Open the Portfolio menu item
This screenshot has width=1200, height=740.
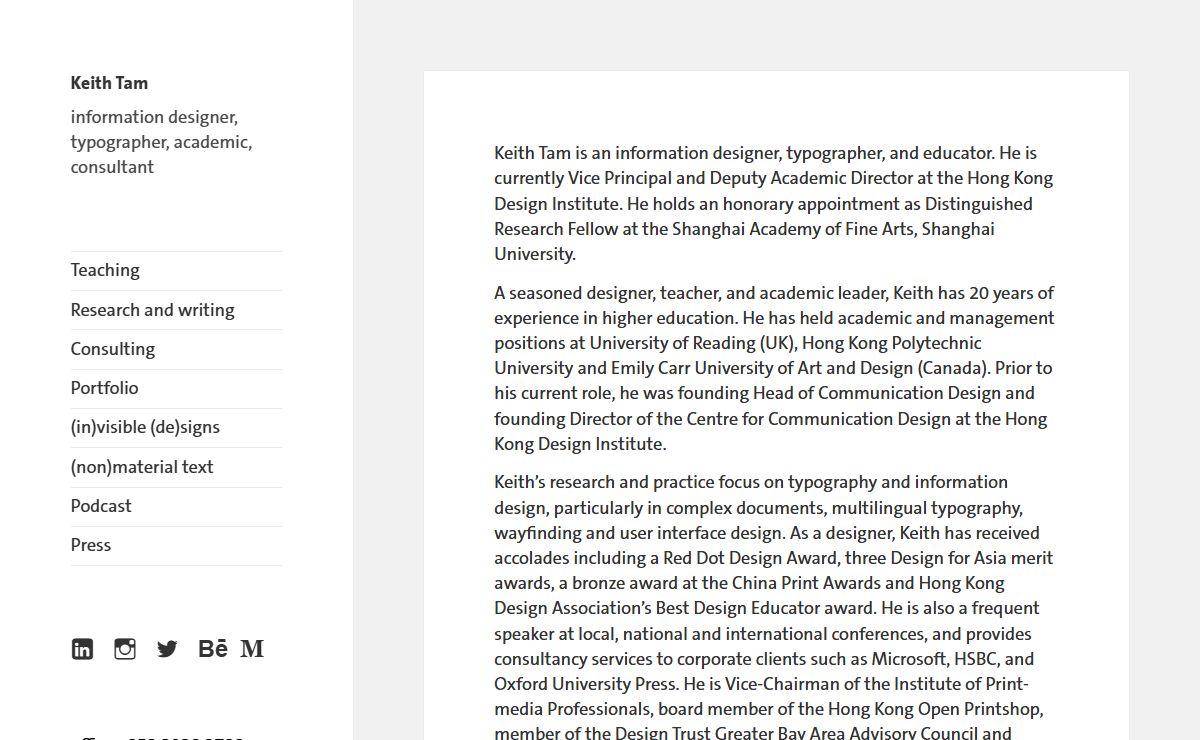104,388
